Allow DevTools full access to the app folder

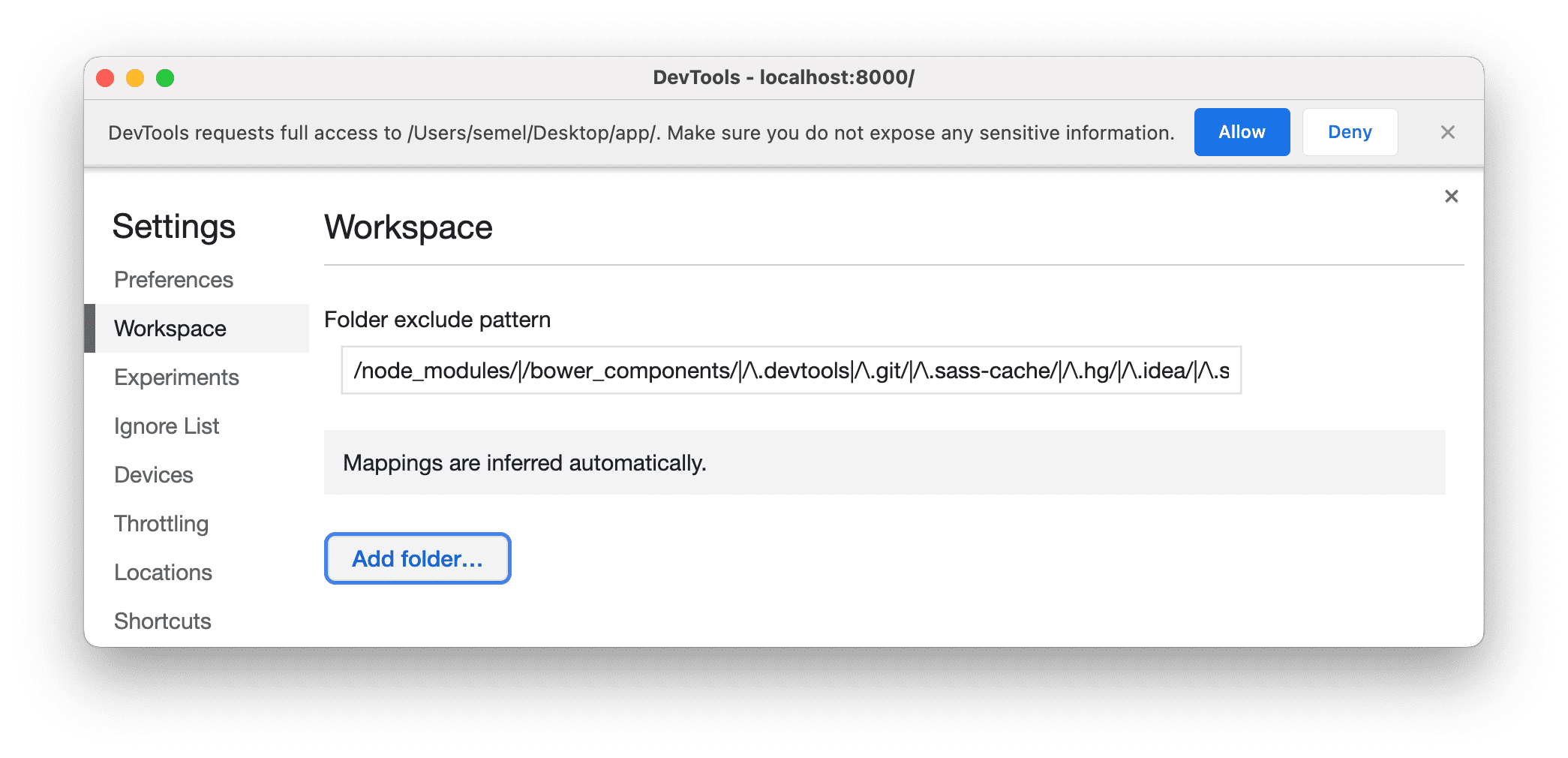(1242, 132)
